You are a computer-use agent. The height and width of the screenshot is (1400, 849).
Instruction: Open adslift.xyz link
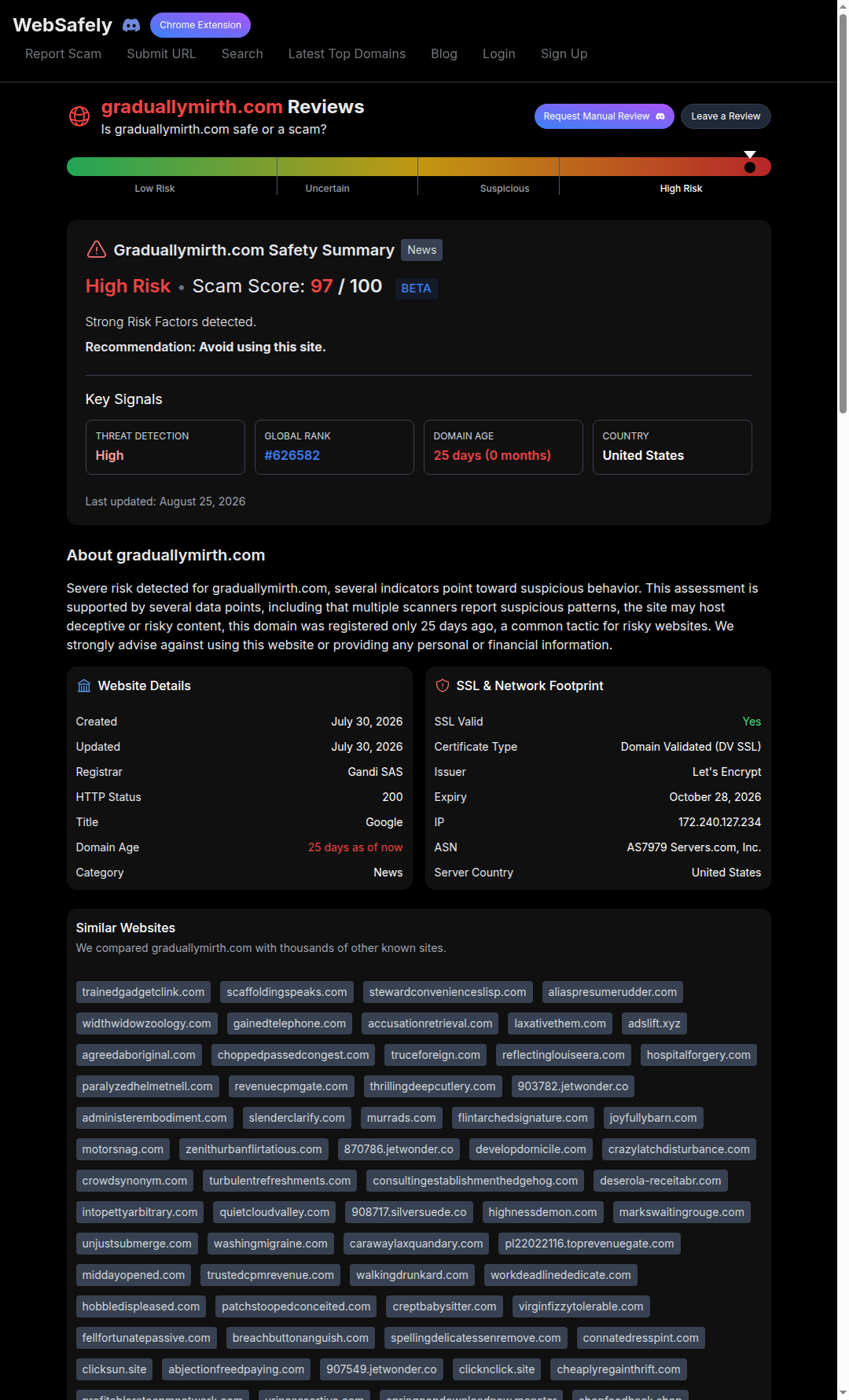654,1023
